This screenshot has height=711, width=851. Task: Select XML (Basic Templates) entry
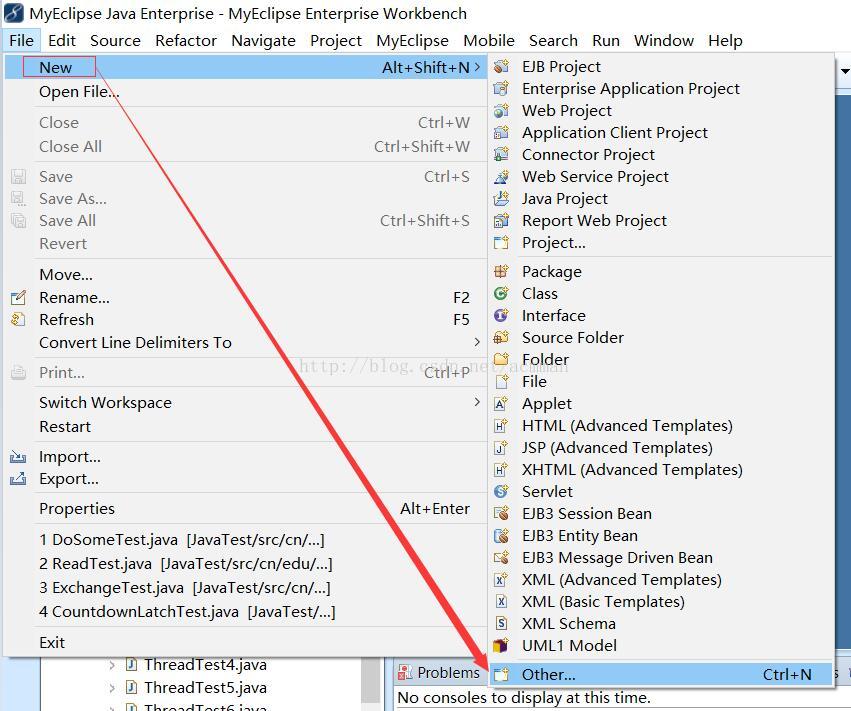661,601
